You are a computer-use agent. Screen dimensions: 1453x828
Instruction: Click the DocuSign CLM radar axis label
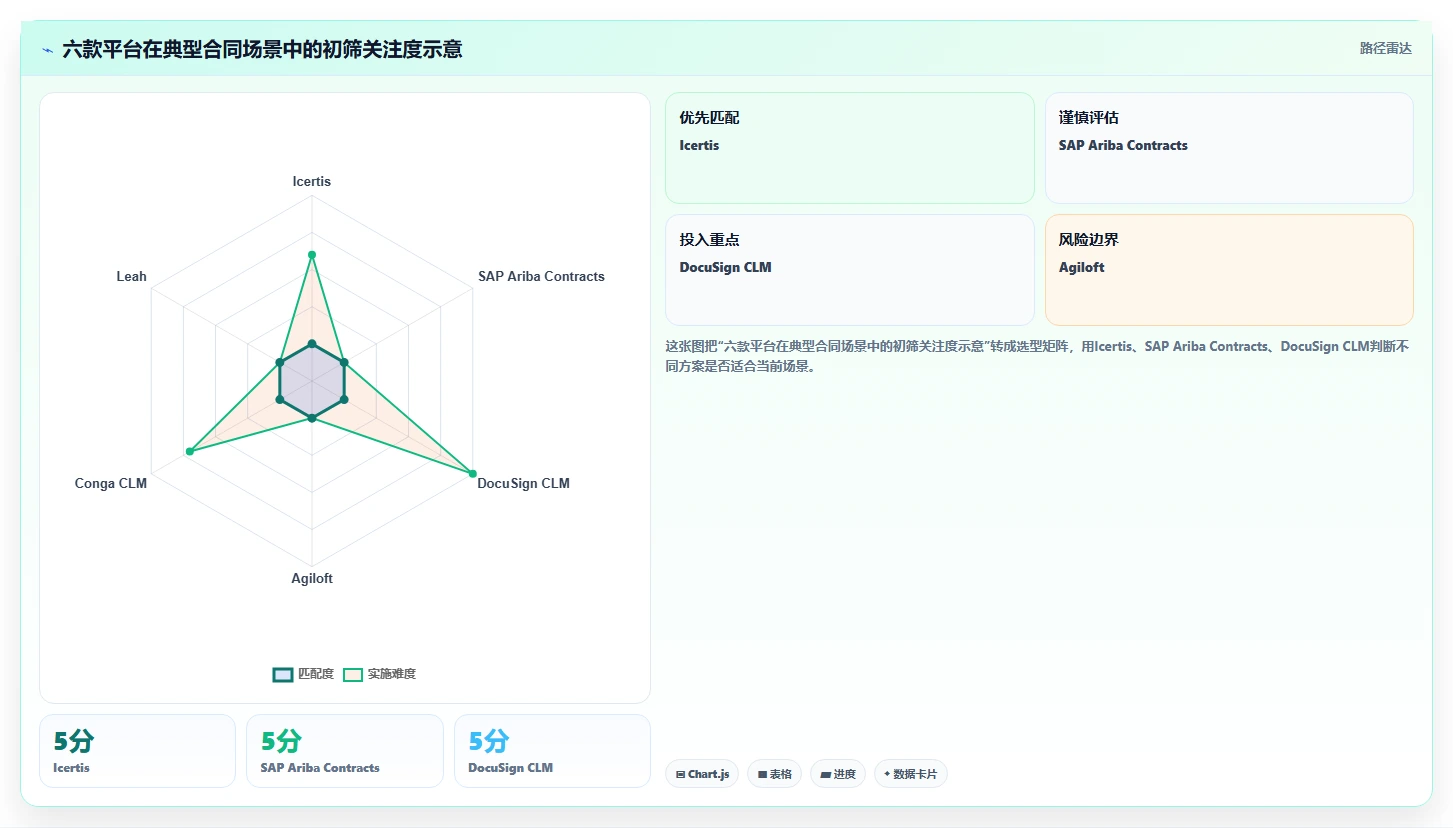523,483
